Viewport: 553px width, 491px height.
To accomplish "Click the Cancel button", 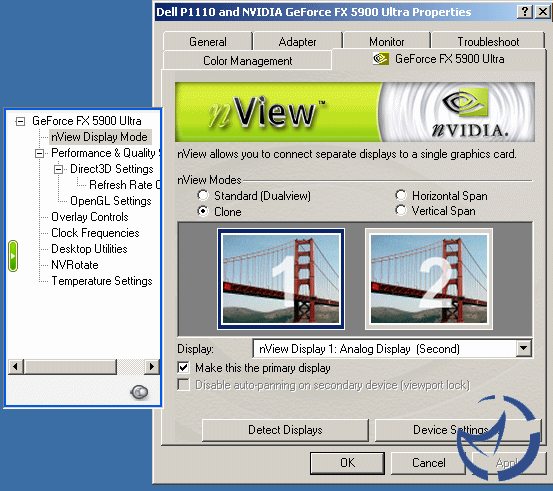I will pyautogui.click(x=429, y=463).
